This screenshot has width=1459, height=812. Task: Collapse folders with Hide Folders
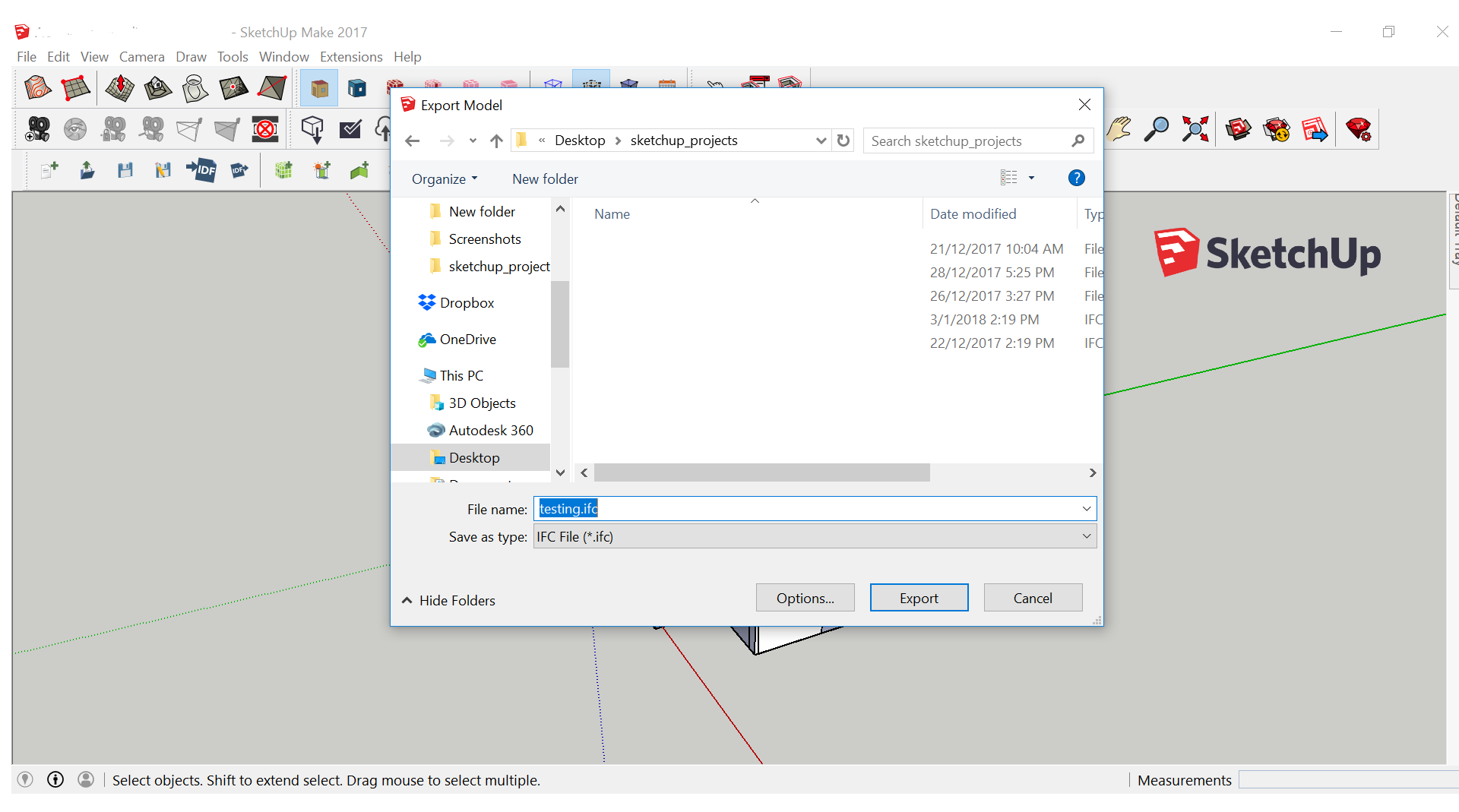pos(448,601)
